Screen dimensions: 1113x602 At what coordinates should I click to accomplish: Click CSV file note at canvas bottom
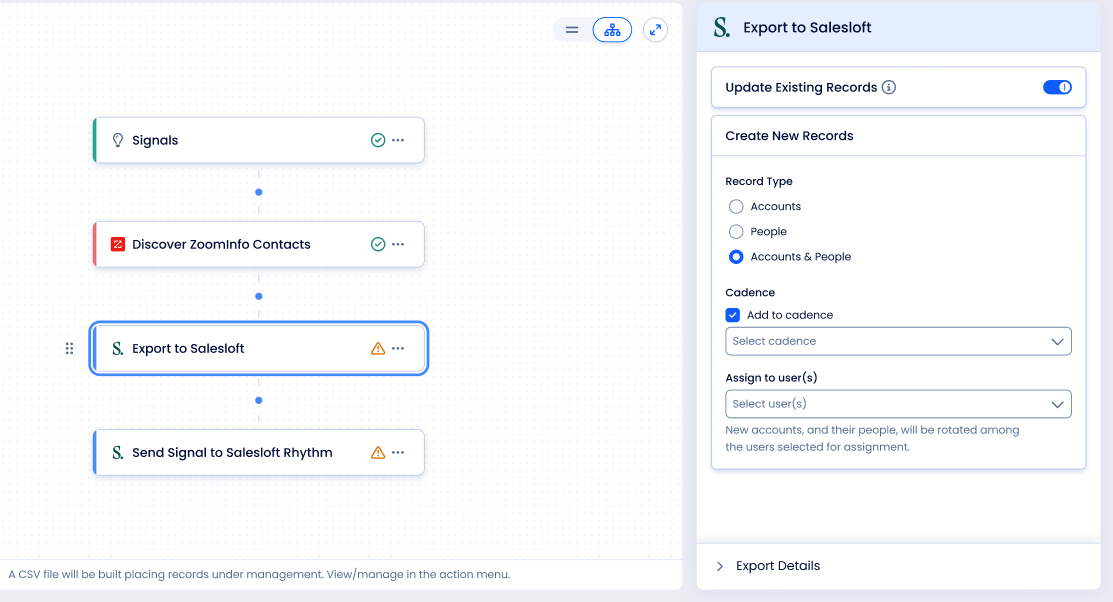click(259, 574)
